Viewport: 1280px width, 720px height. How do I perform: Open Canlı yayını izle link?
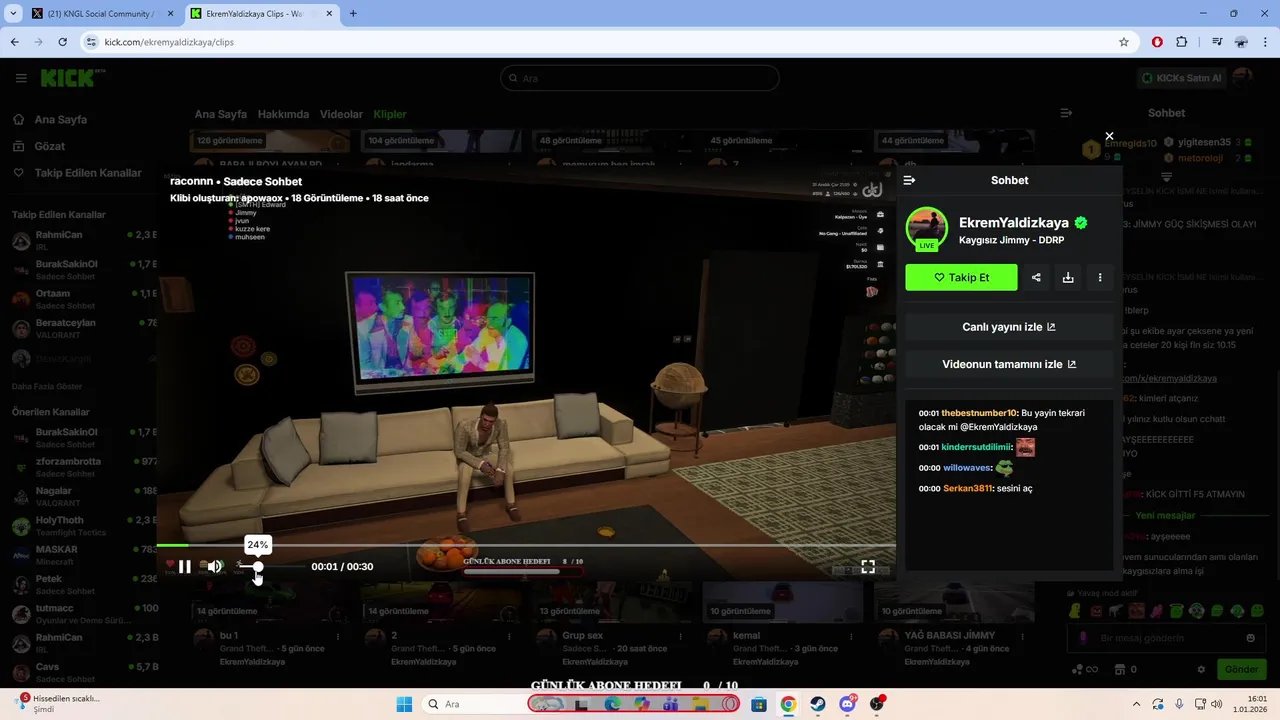1009,327
